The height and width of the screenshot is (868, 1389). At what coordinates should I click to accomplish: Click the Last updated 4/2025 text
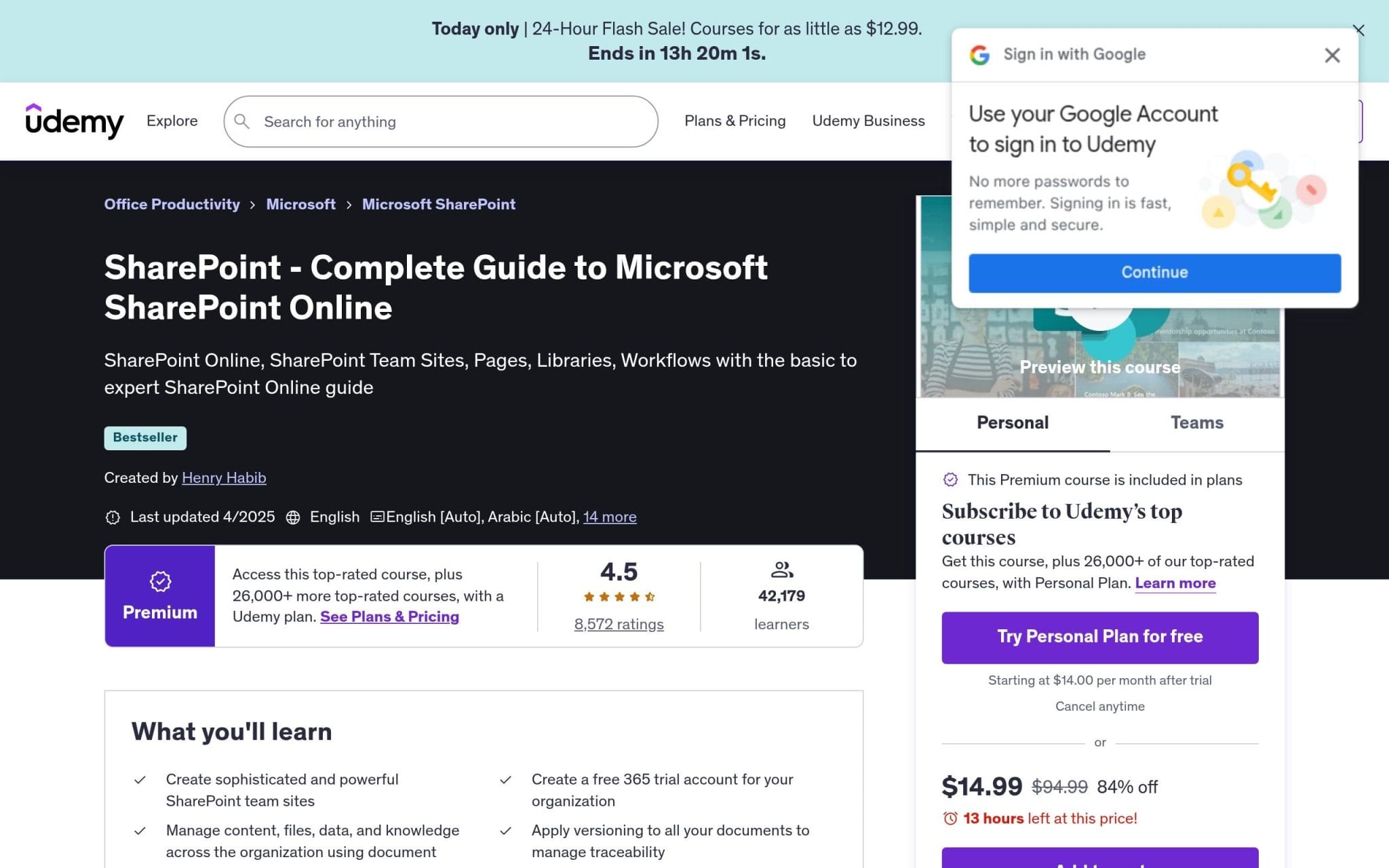click(202, 517)
